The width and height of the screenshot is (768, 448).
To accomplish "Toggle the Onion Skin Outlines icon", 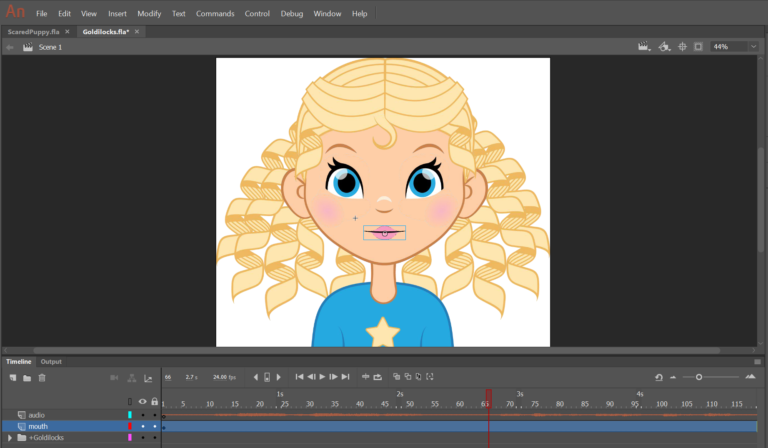I will [x=408, y=377].
